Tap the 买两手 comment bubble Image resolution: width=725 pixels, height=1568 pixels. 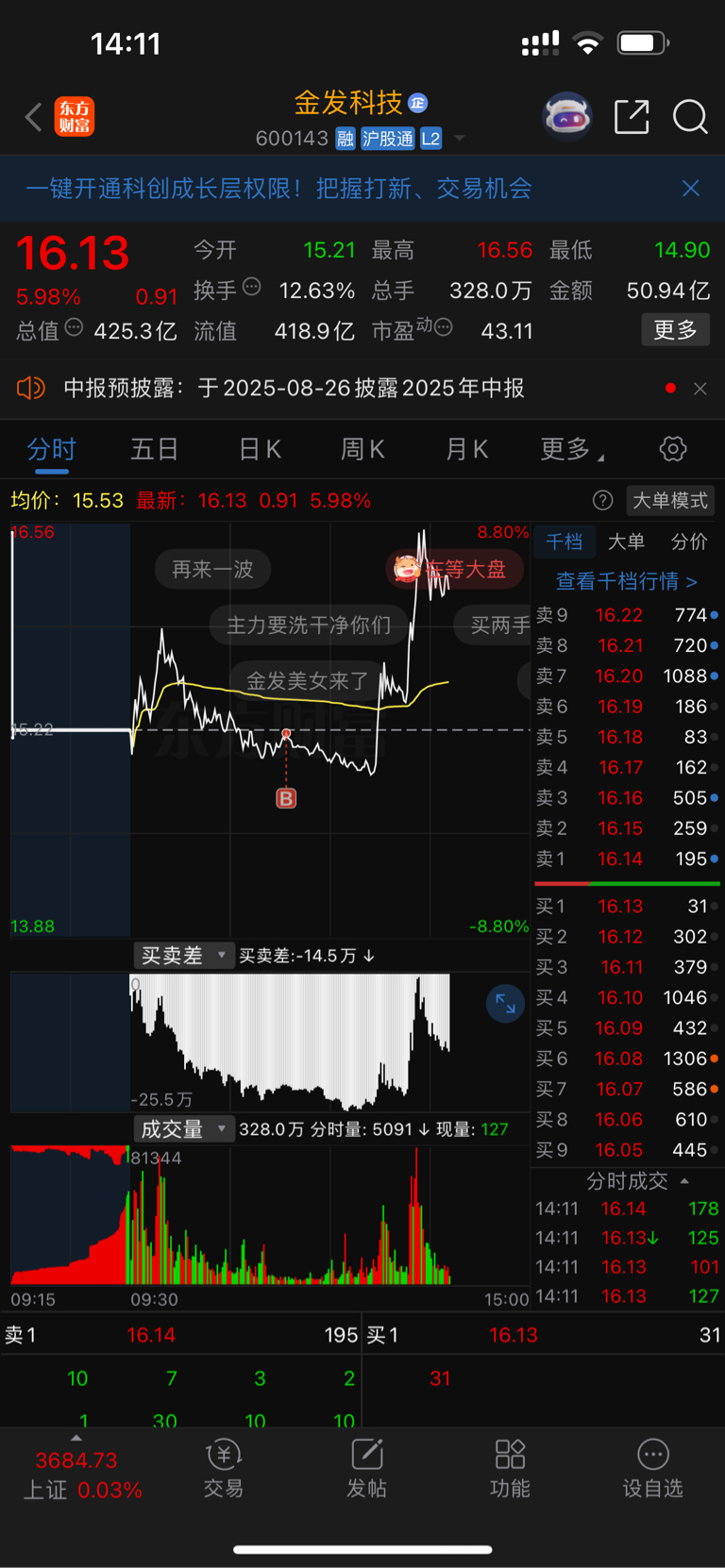pyautogui.click(x=493, y=625)
